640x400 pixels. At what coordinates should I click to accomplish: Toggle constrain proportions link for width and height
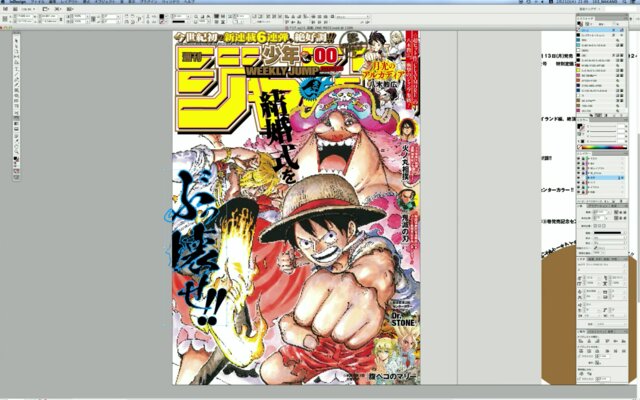[x=60, y=19]
